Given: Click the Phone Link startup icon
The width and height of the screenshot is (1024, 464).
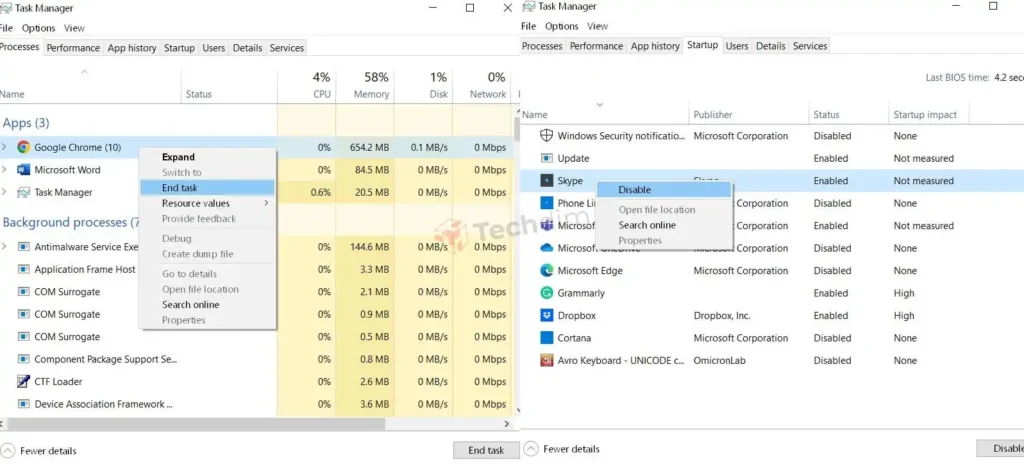Looking at the screenshot, I should pos(547,203).
